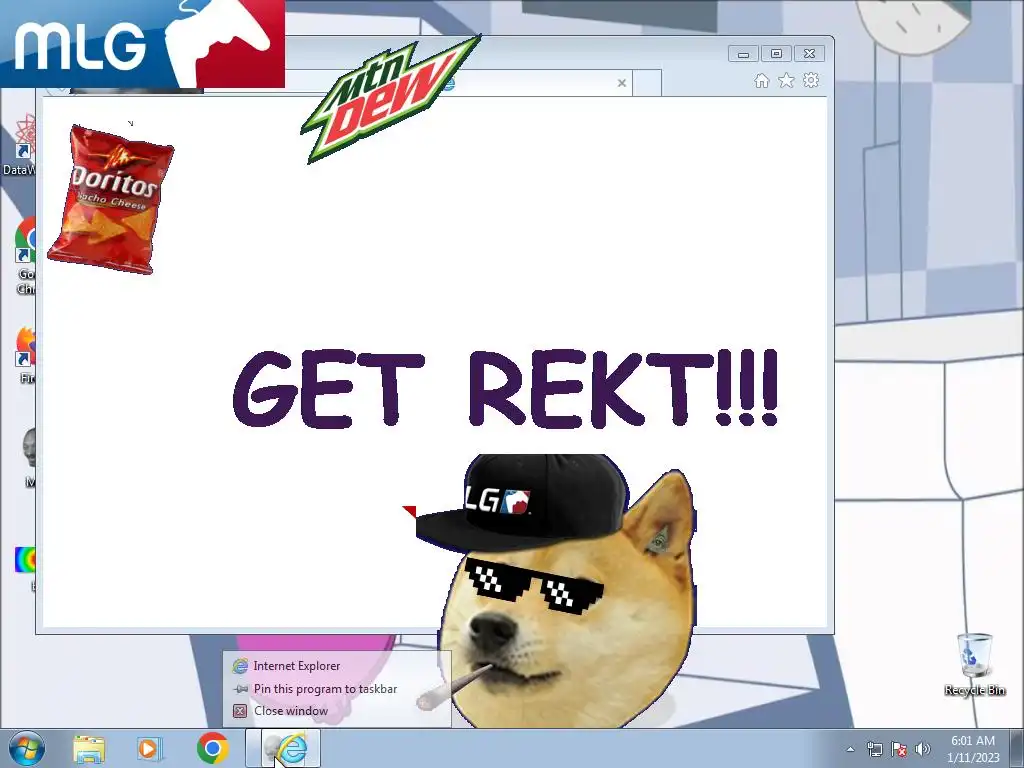Maximize the Internet Explorer window
This screenshot has height=768, width=1024.
click(776, 54)
